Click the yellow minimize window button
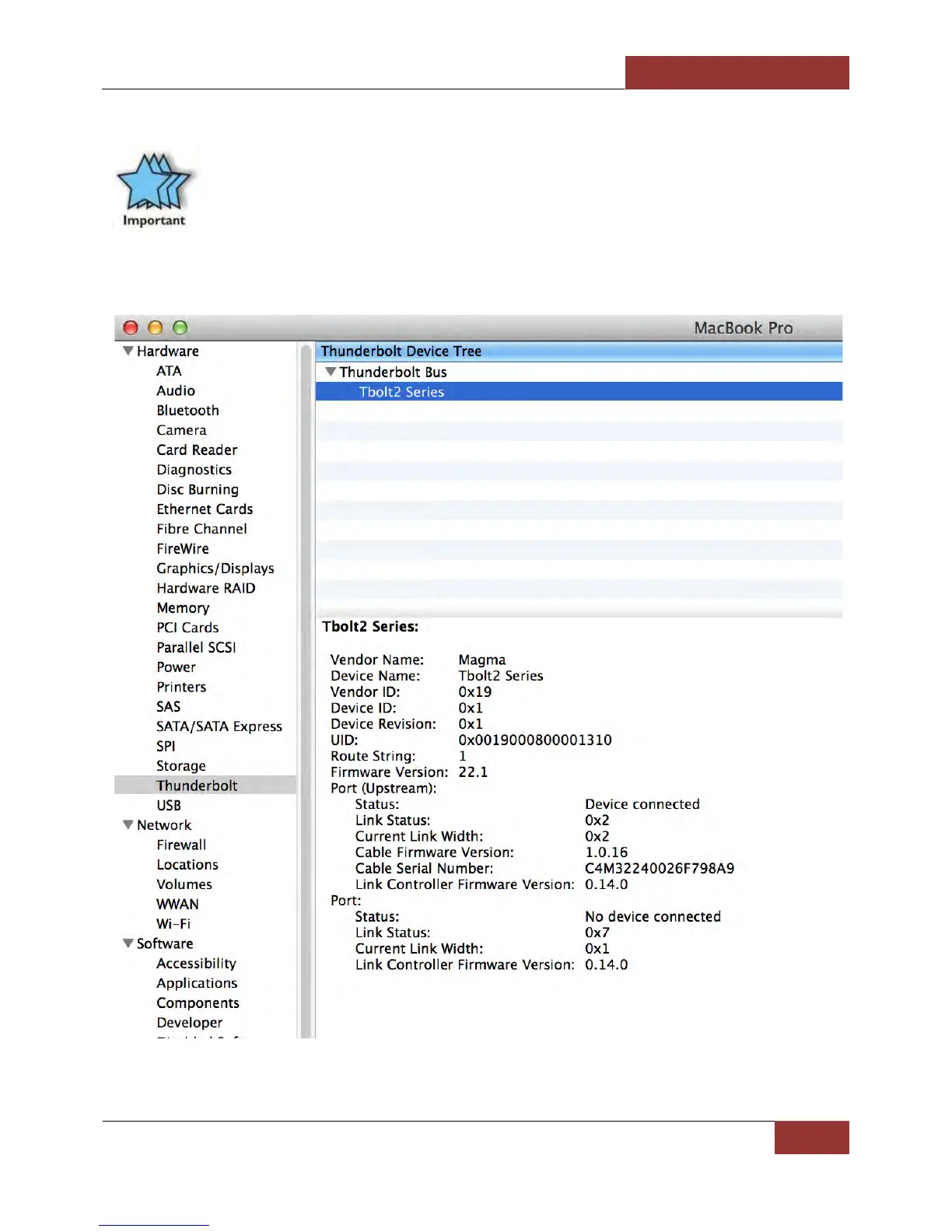Viewport: 952px width, 1232px height. [156, 327]
